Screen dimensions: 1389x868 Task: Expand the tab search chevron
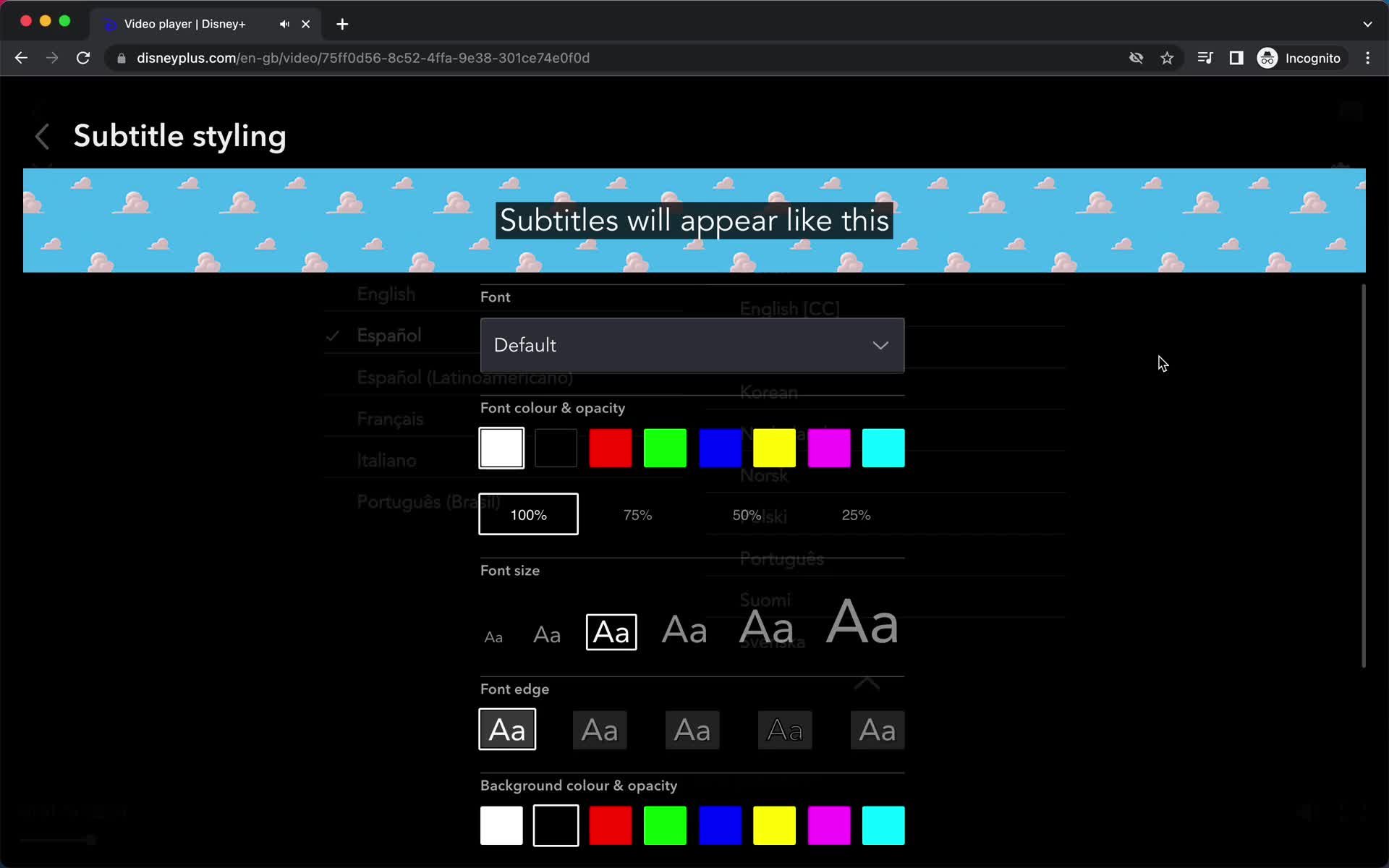point(1367,24)
